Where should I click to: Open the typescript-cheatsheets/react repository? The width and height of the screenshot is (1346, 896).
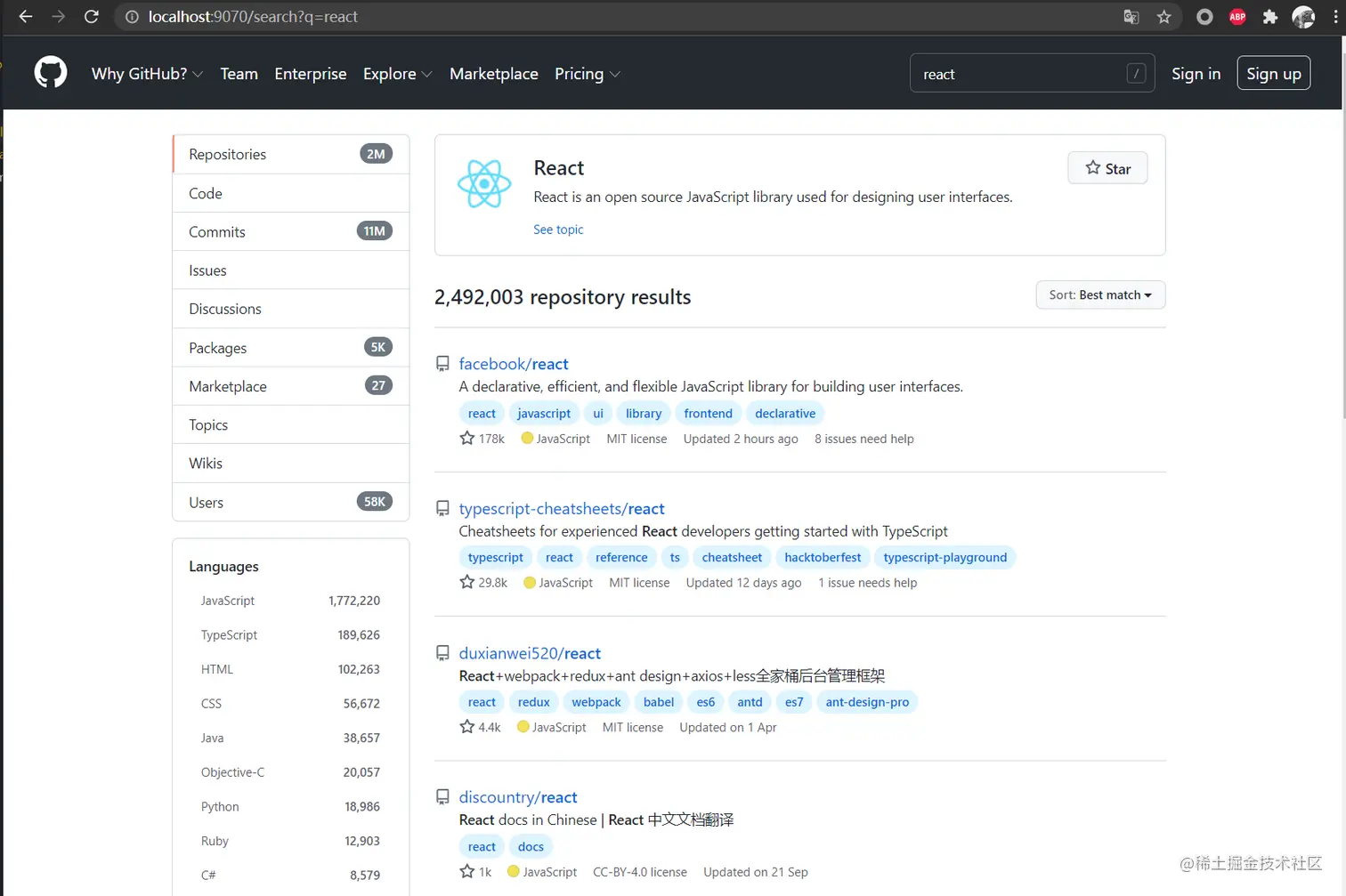[562, 509]
